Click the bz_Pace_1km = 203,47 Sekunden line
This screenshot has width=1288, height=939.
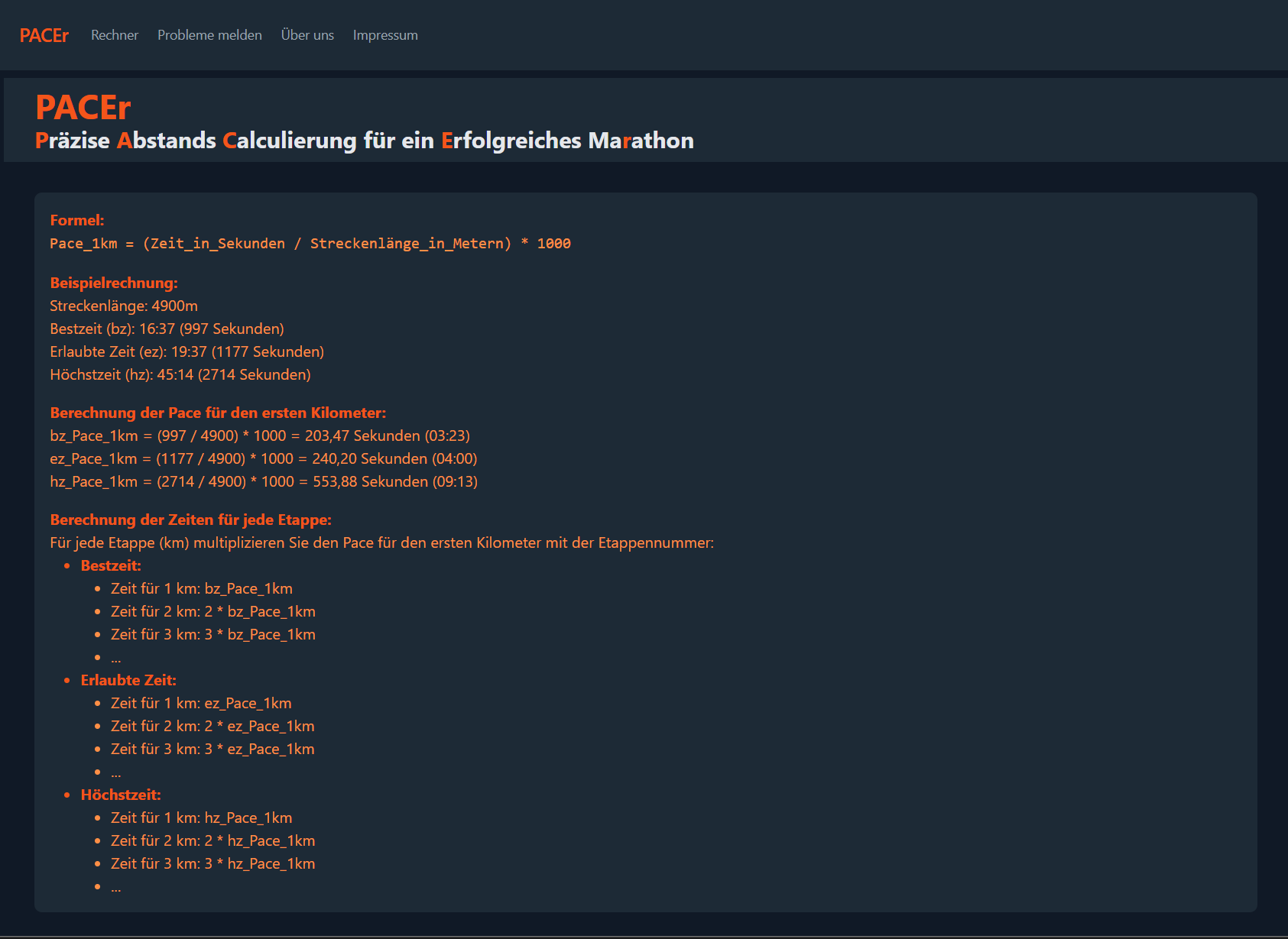pos(260,436)
